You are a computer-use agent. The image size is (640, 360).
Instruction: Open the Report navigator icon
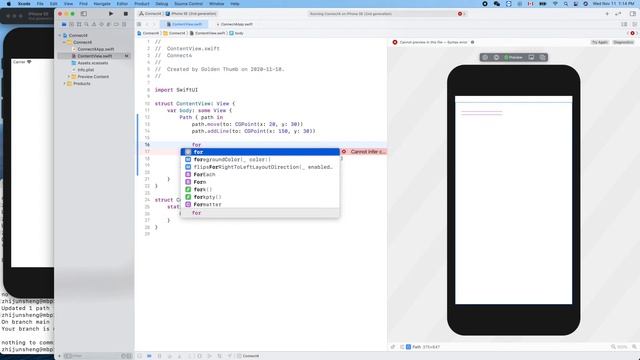click(x=124, y=24)
